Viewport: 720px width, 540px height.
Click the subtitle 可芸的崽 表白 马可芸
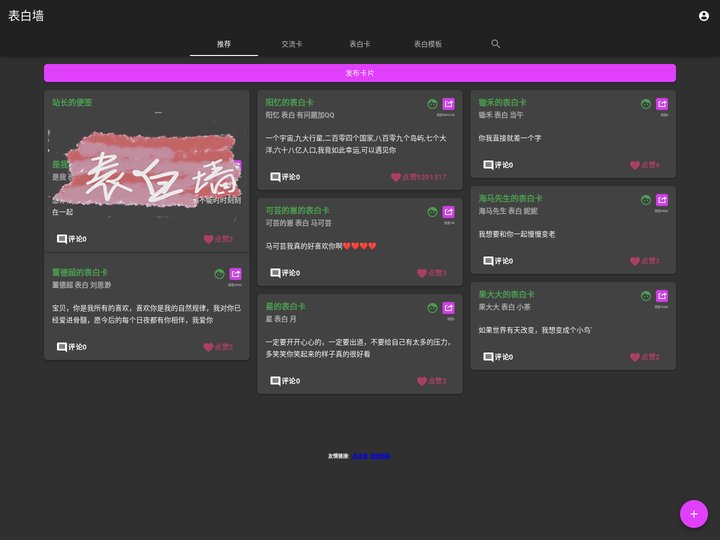(298, 223)
